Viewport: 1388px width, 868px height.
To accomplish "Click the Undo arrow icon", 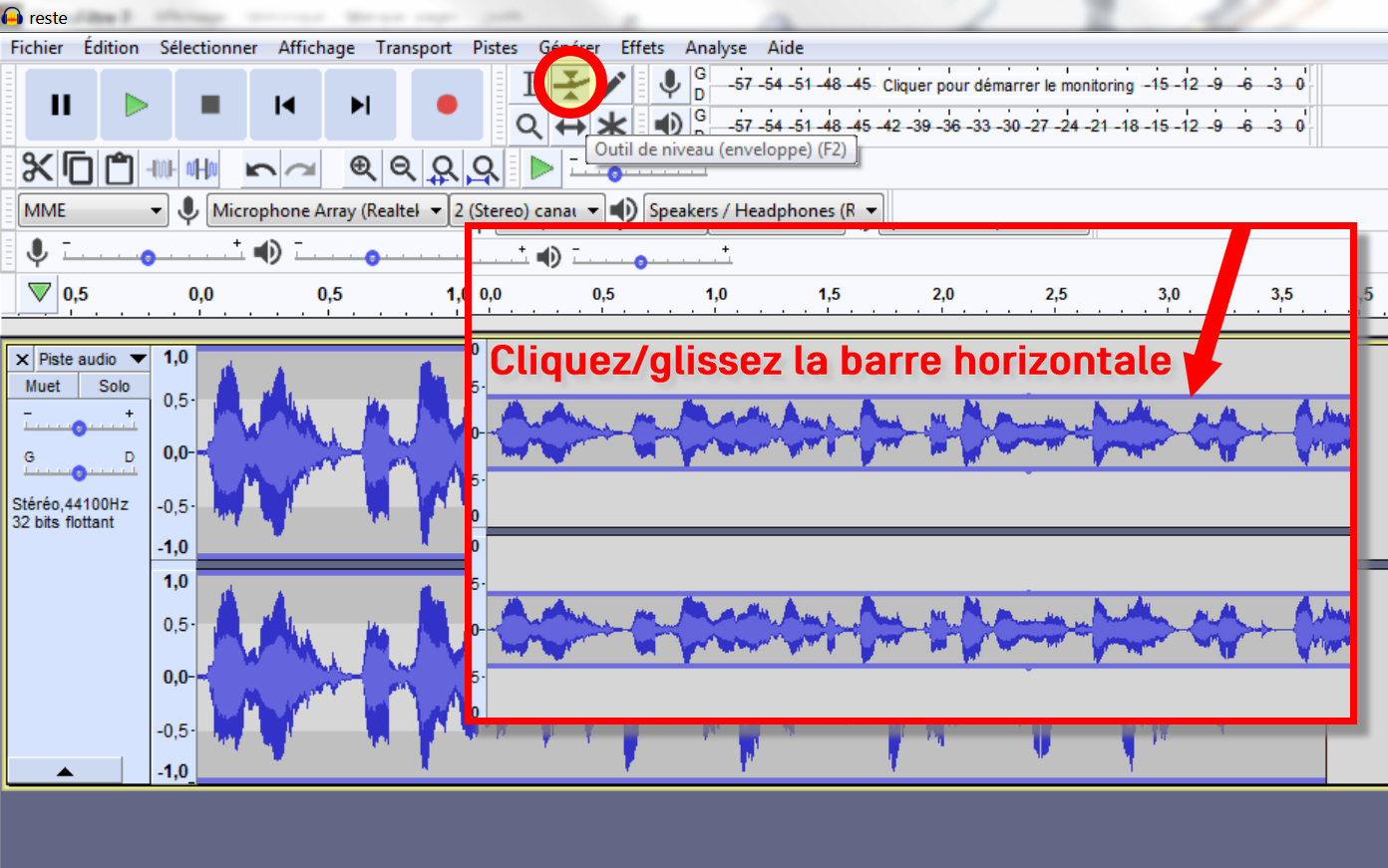I will (261, 167).
